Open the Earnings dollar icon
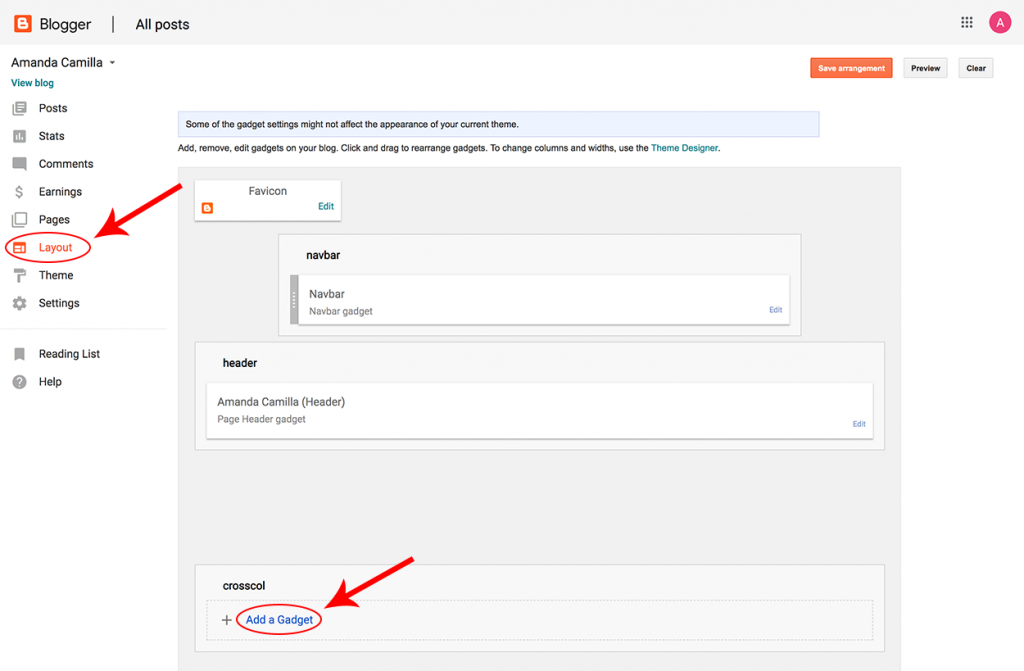This screenshot has height=671, width=1024. click(18, 191)
